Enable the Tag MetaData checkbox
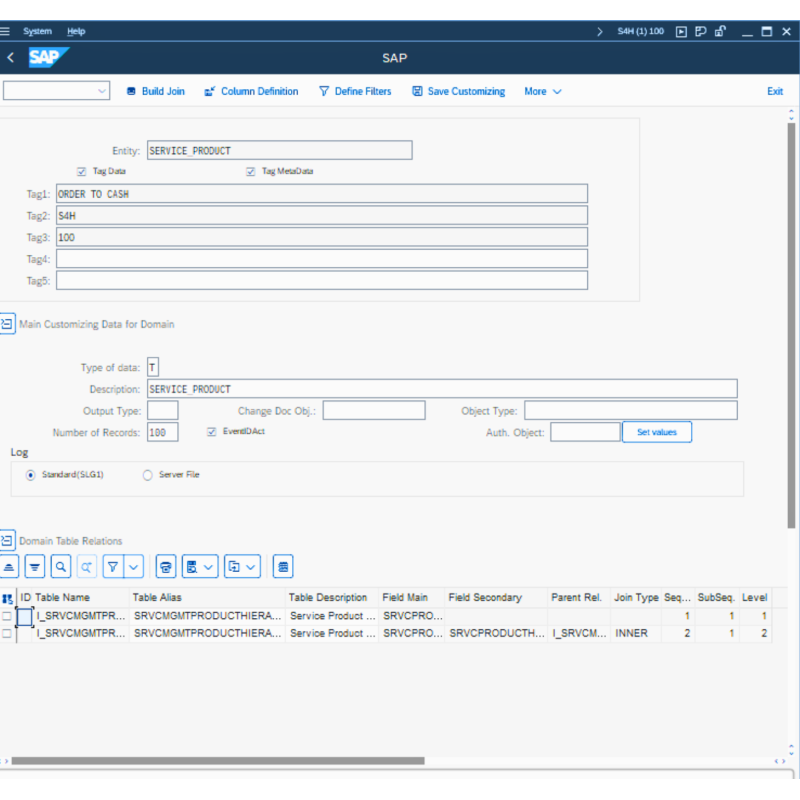The width and height of the screenshot is (800, 800). (x=250, y=171)
